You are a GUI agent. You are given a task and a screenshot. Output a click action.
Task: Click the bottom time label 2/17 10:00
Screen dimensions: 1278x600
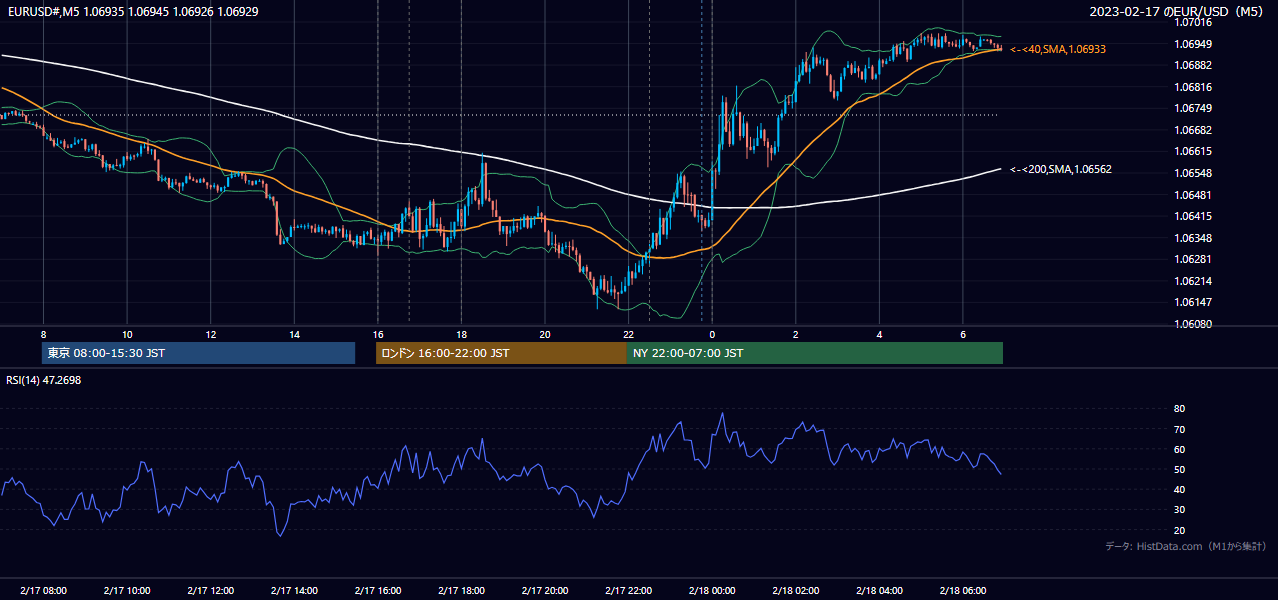127,591
